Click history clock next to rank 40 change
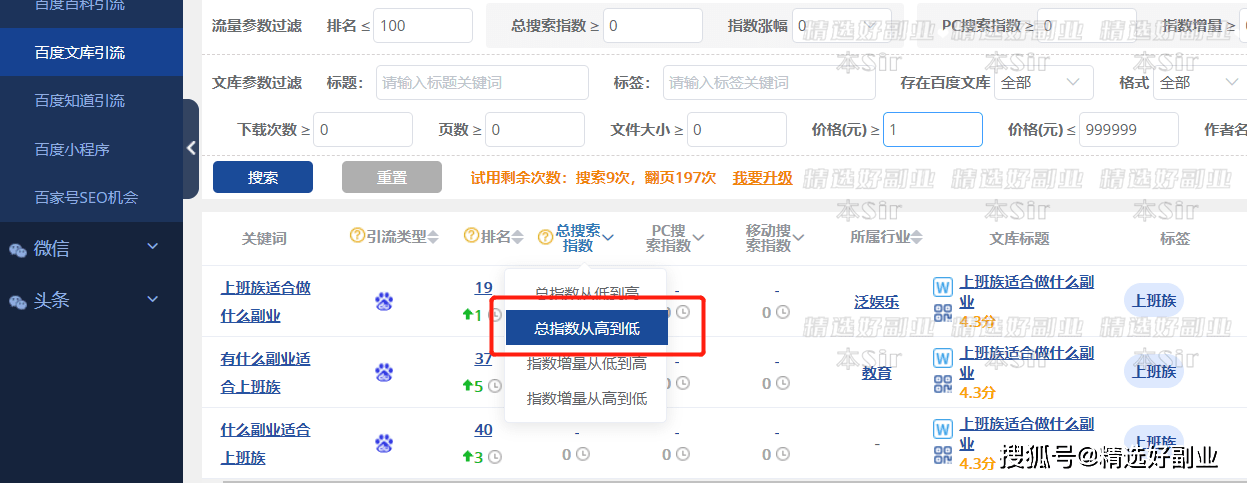The height and width of the screenshot is (483, 1247). click(x=494, y=457)
